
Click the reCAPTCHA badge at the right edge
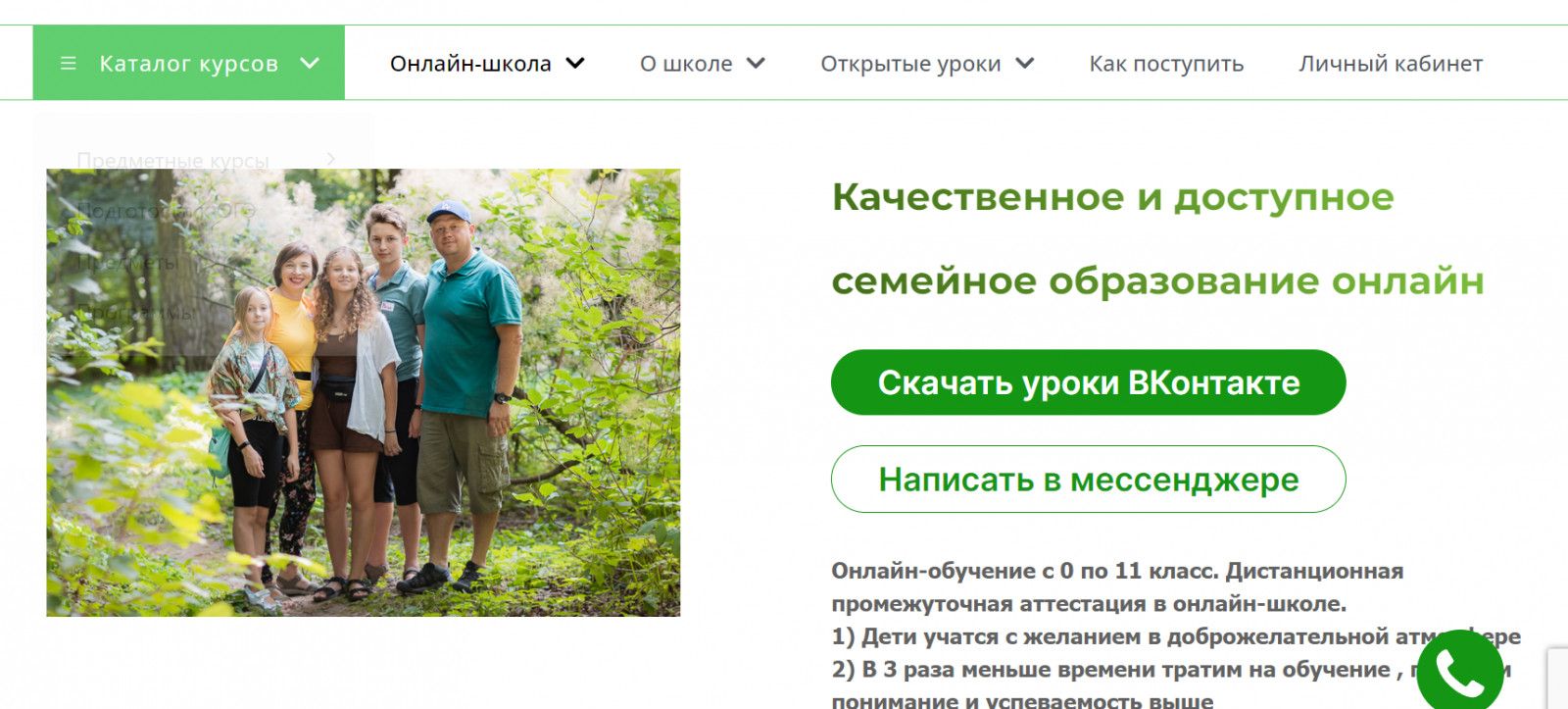[x=1557, y=678]
